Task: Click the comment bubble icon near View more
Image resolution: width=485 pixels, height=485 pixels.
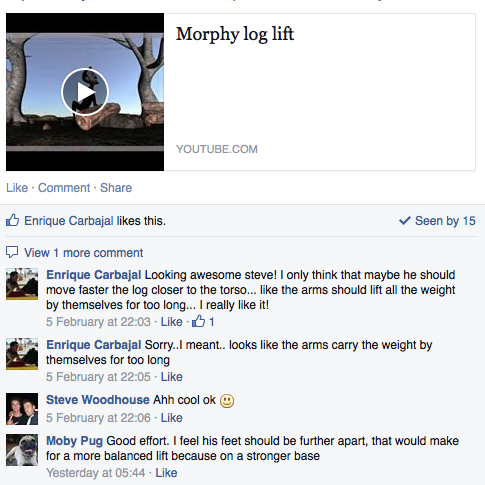Action: coord(12,252)
